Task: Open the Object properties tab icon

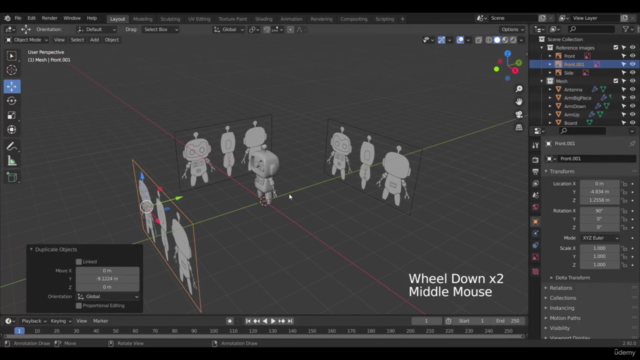Action: coord(536,222)
